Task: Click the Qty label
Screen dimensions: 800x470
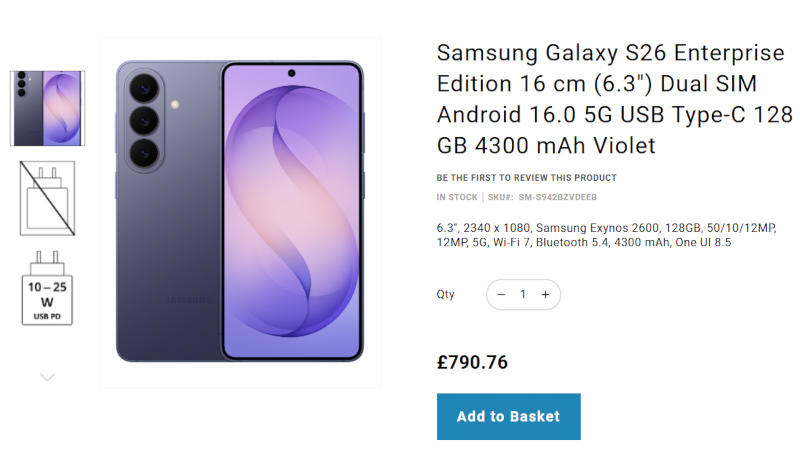Action: coord(445,295)
